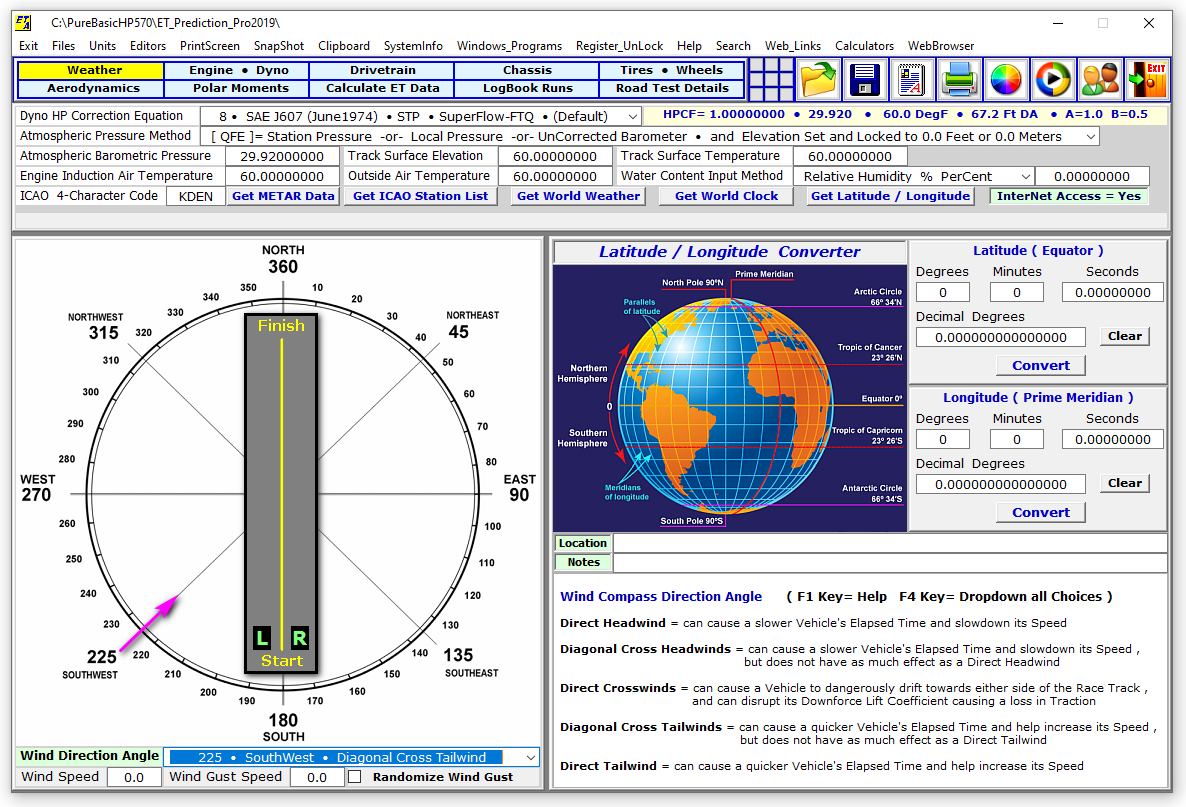Click the Get METAR Data button
The height and width of the screenshot is (807, 1186).
(x=283, y=196)
